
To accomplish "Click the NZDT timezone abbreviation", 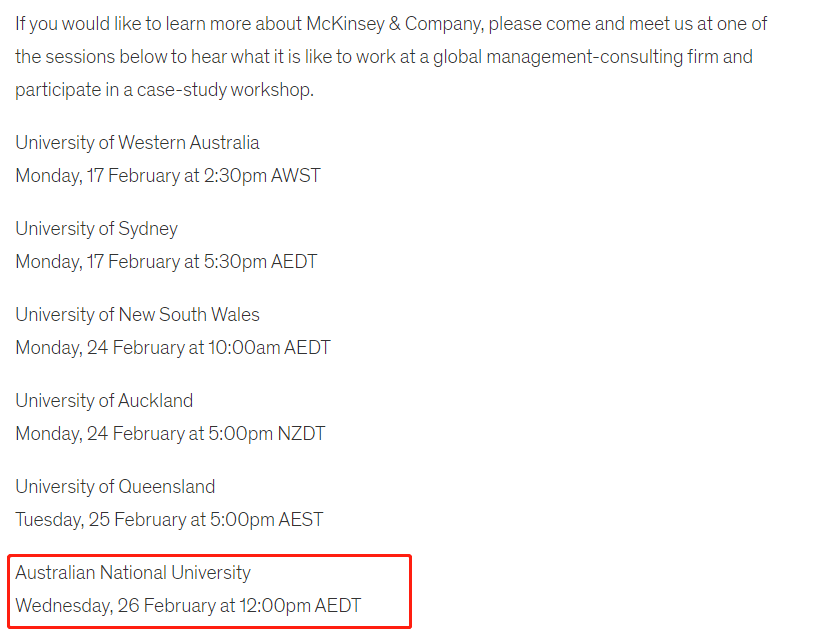I will click(x=301, y=434).
